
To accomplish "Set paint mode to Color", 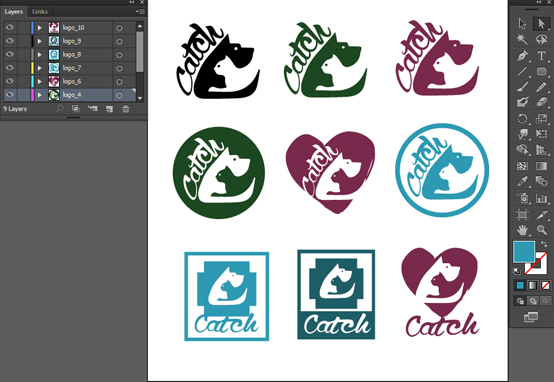I will pos(520,285).
